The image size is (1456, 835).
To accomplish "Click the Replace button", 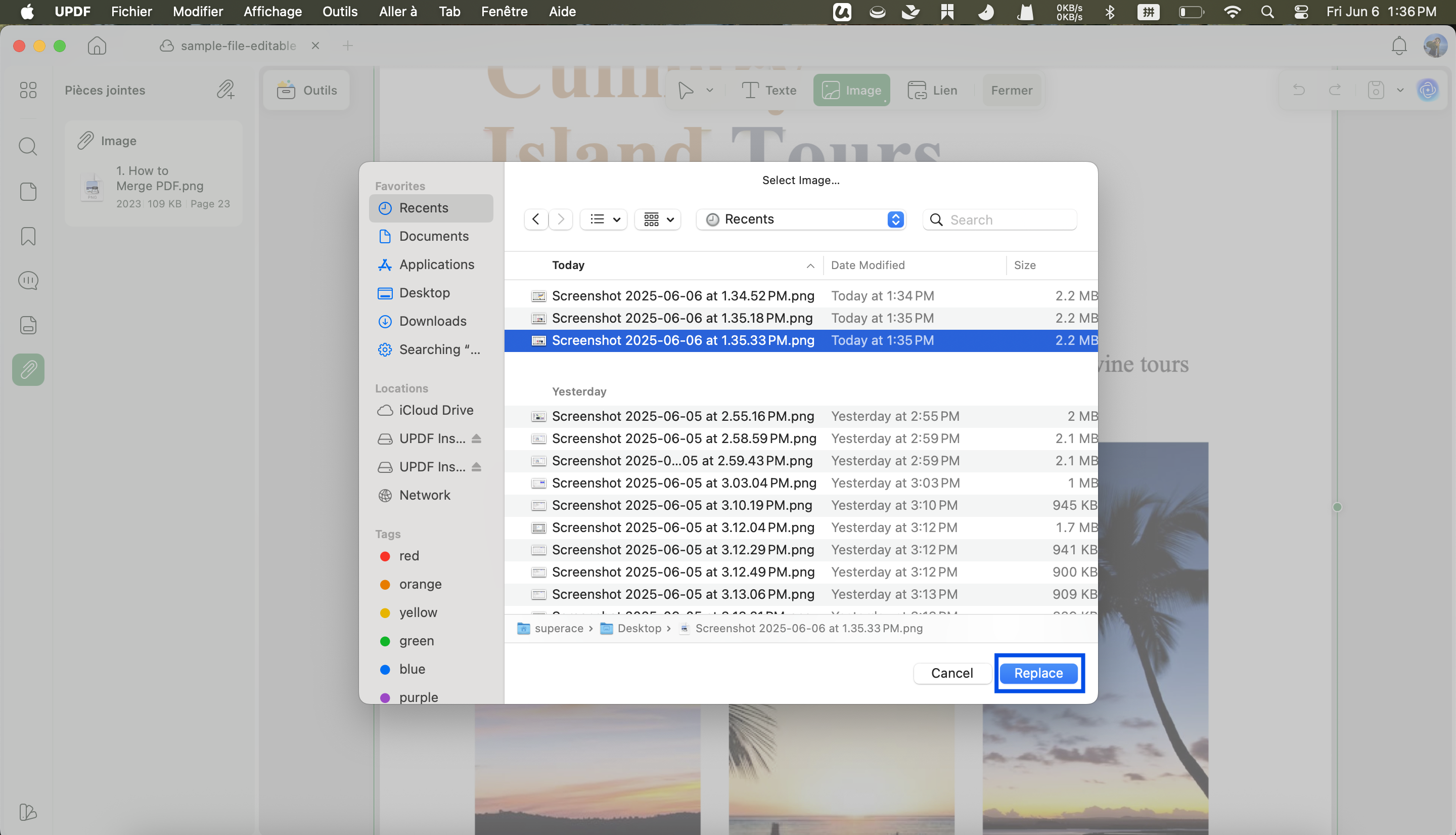I will pos(1038,673).
